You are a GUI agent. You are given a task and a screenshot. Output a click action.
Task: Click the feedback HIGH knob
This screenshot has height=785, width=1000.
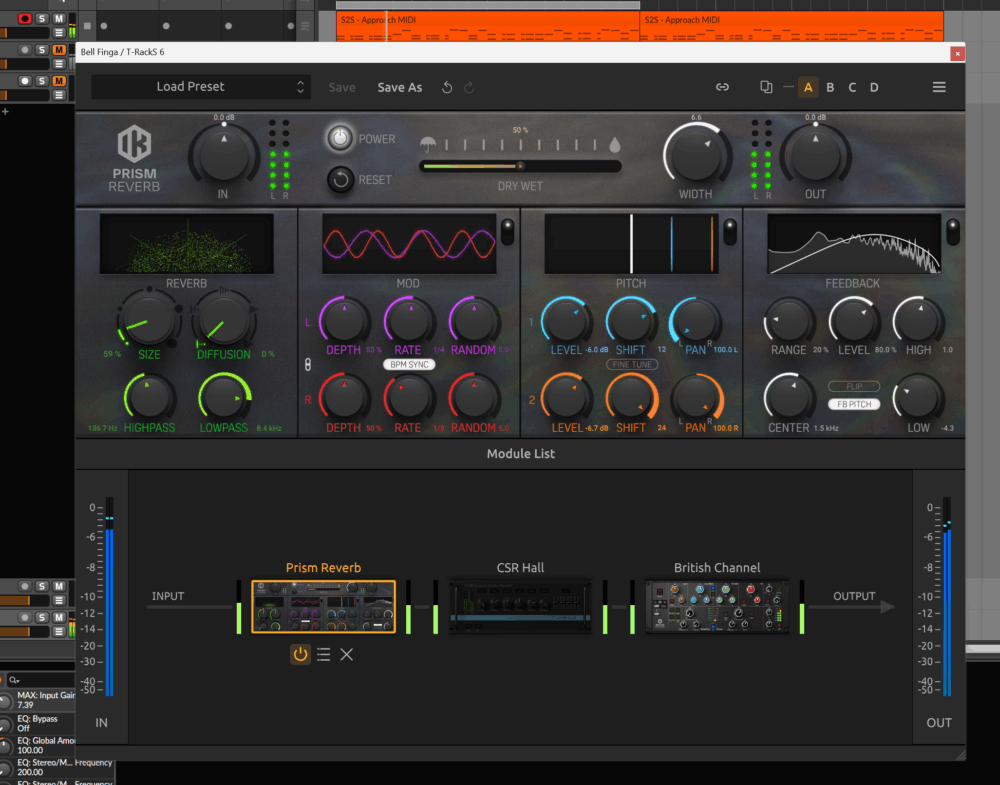pyautogui.click(x=918, y=321)
